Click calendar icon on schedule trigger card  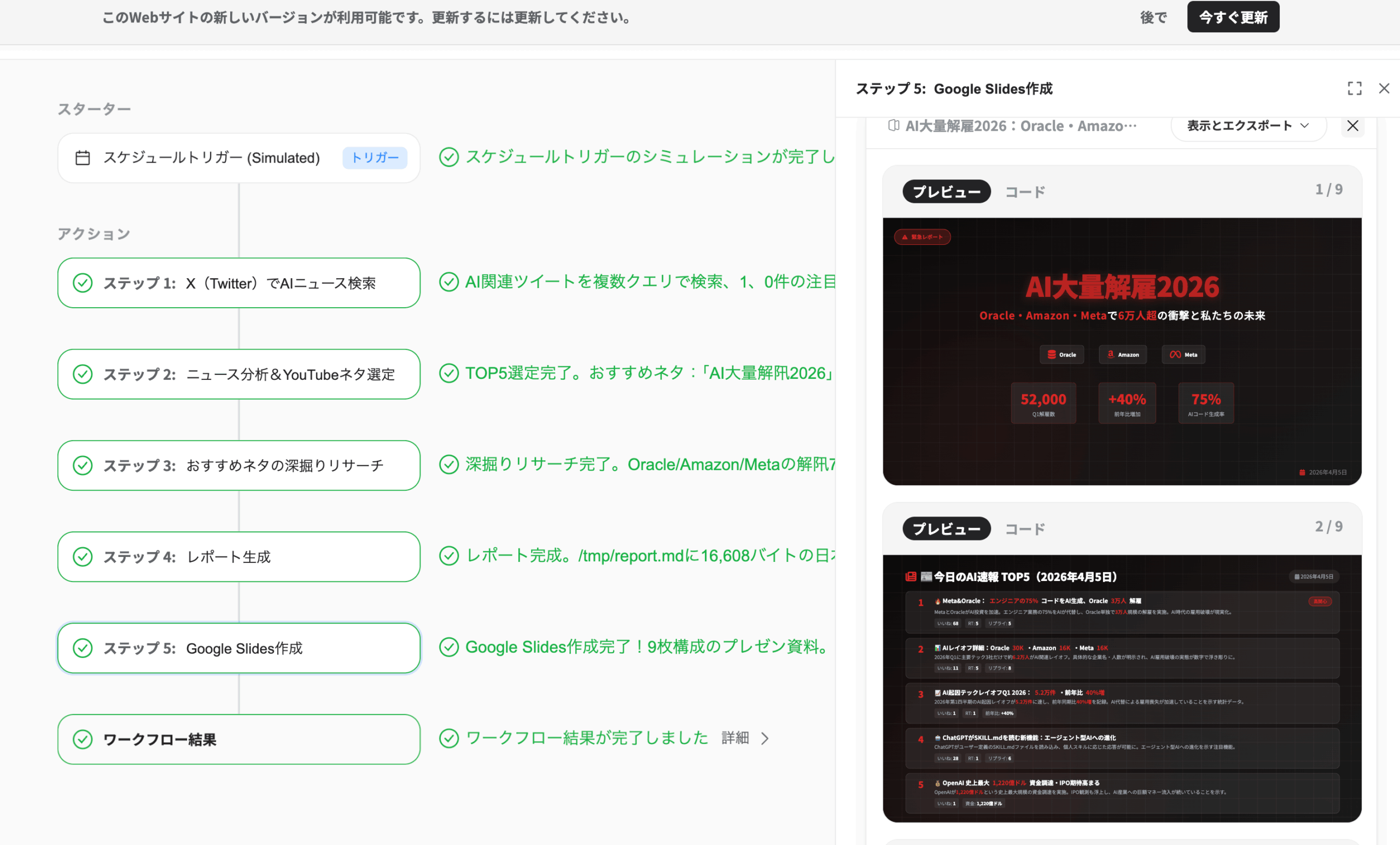[83, 158]
